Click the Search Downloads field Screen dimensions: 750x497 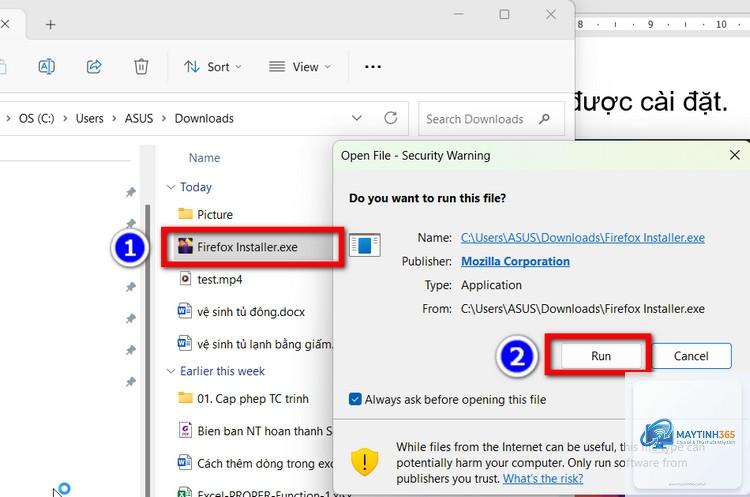pyautogui.click(x=491, y=119)
